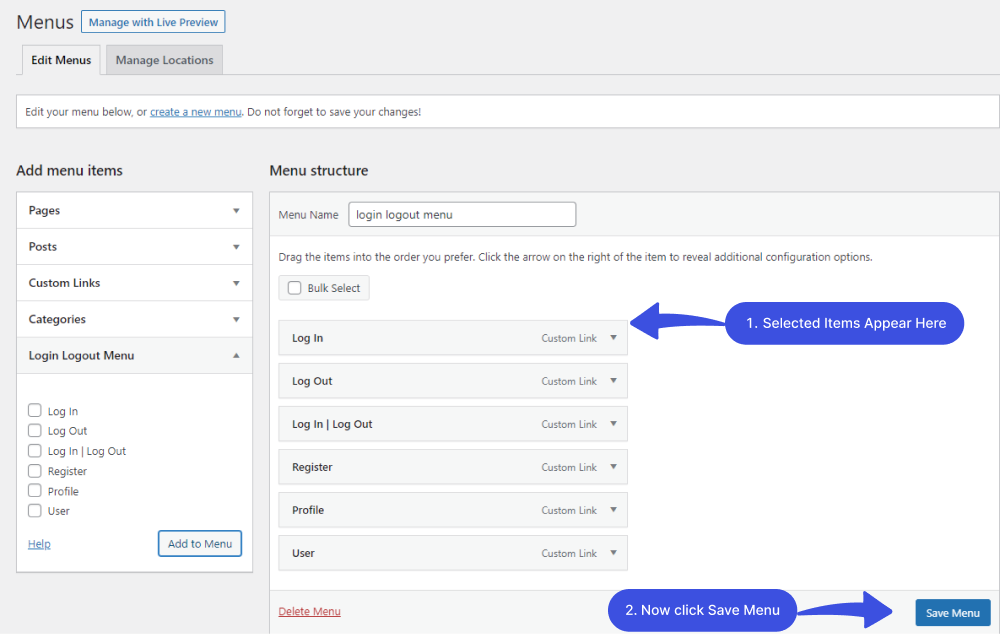The image size is (1000, 634).
Task: Click 'Custom Link' label on the User row
Action: point(569,553)
